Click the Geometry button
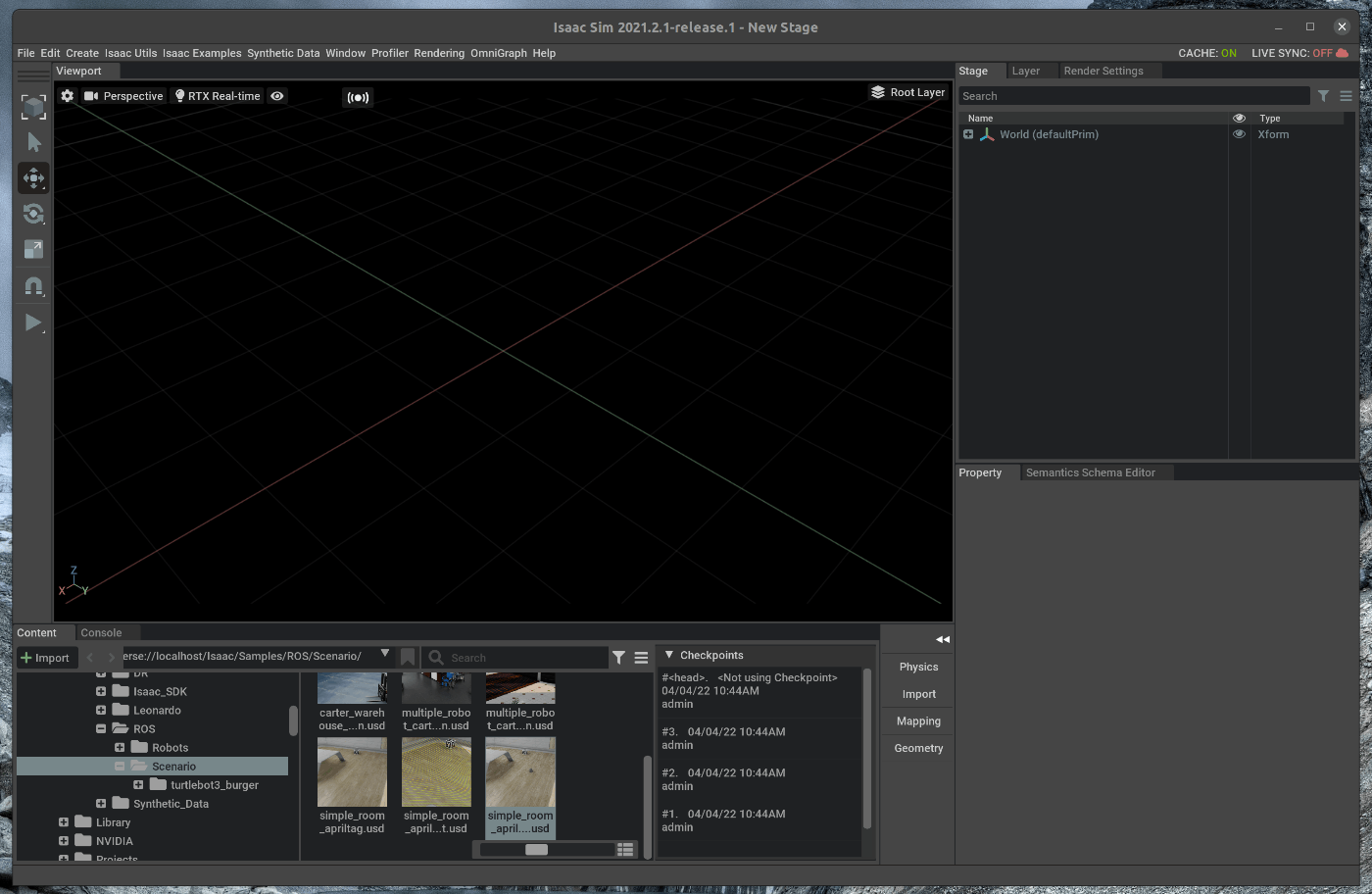The width and height of the screenshot is (1372, 894). tap(918, 748)
